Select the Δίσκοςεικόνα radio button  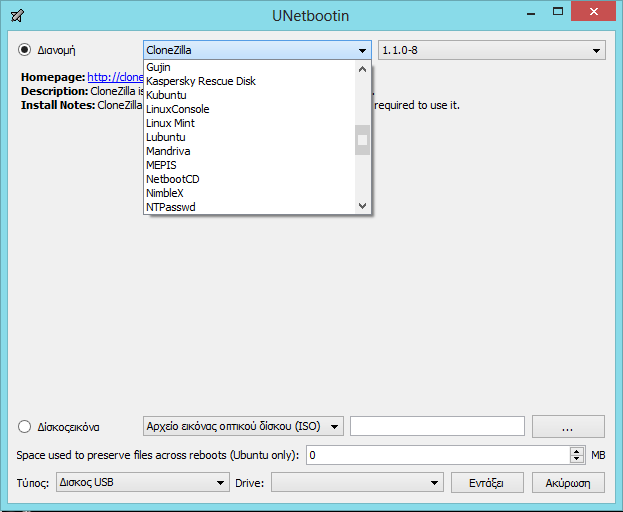click(24, 427)
